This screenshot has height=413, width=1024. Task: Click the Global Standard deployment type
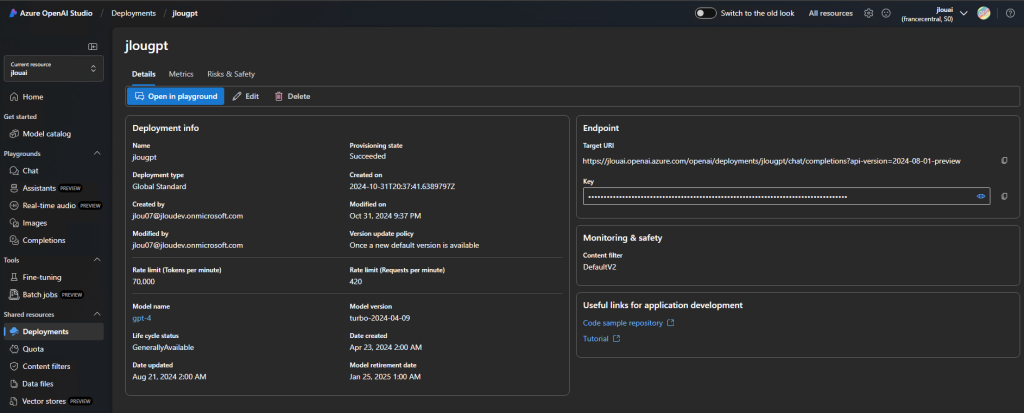coord(159,186)
